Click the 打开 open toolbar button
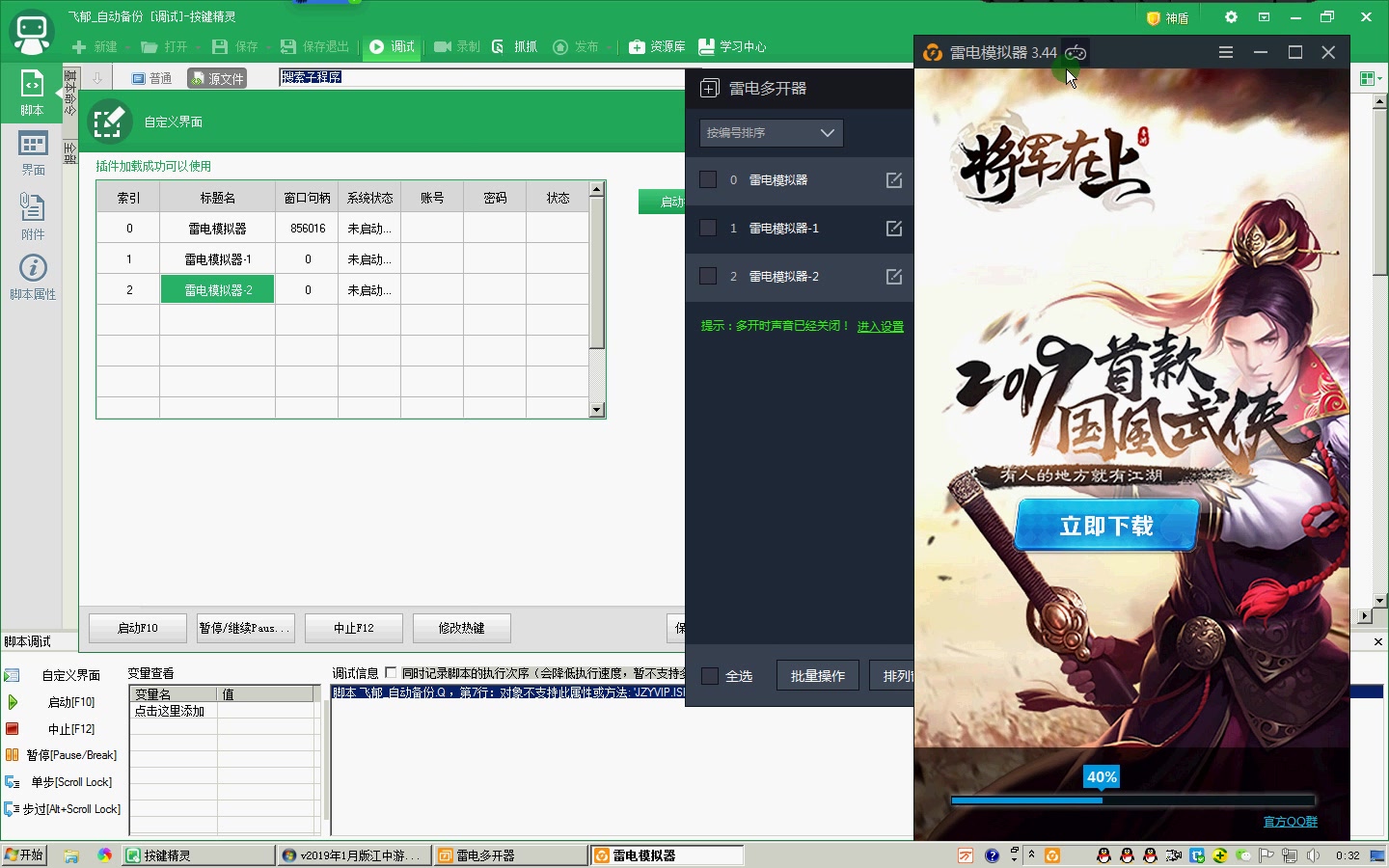The width and height of the screenshot is (1389, 868). (164, 46)
